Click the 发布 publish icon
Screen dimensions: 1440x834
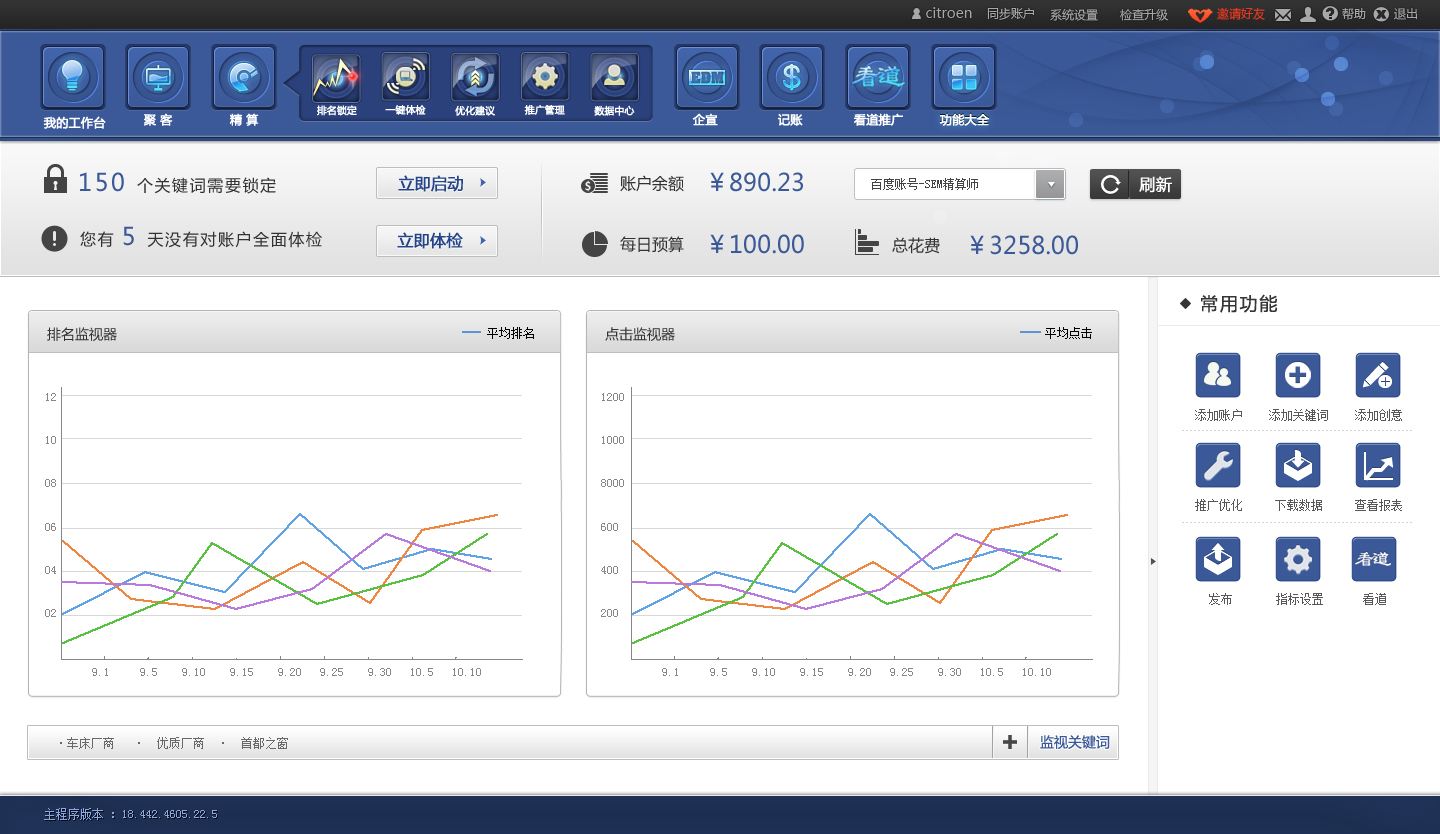[x=1218, y=559]
